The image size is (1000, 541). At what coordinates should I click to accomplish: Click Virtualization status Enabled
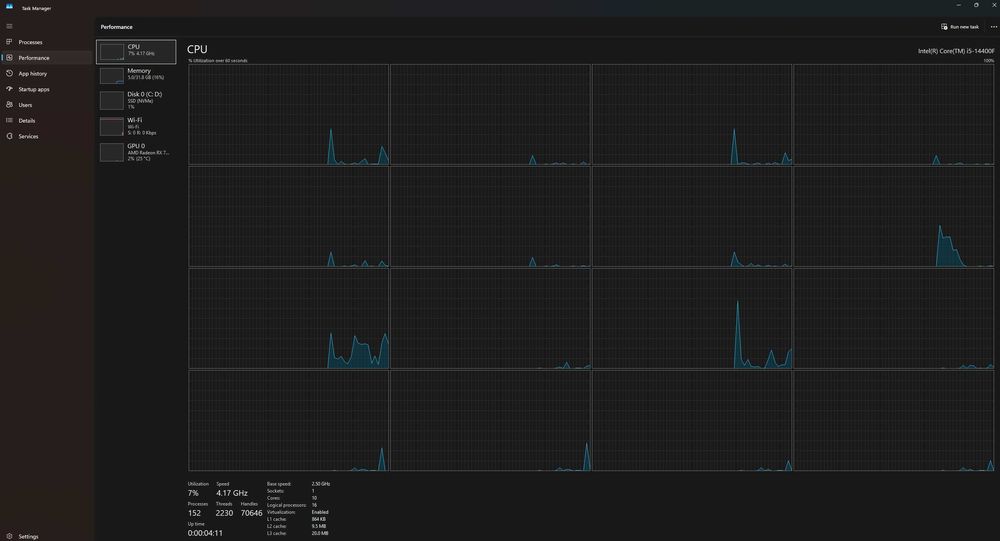coord(320,512)
